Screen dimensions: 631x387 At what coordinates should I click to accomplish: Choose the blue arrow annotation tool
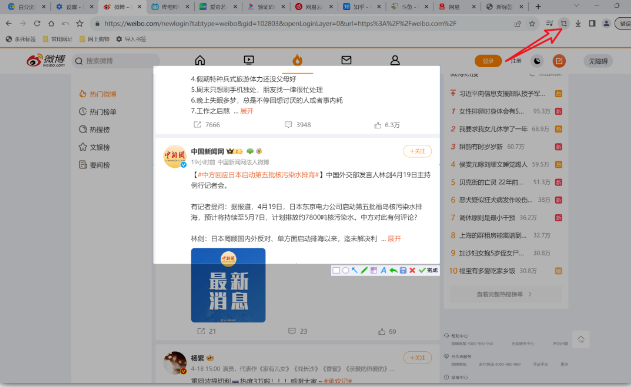pos(355,270)
